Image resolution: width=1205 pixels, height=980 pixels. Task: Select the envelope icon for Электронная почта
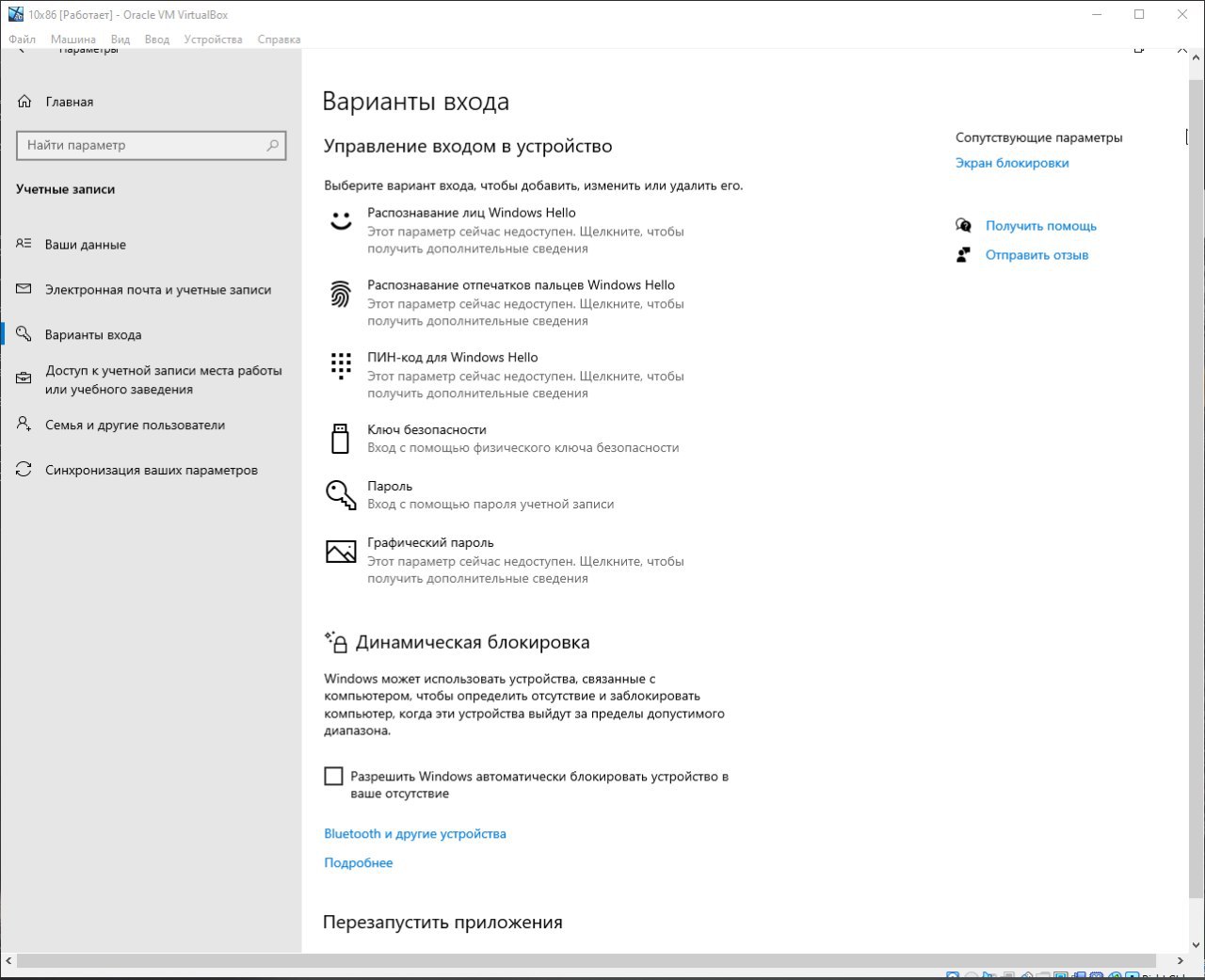click(24, 289)
